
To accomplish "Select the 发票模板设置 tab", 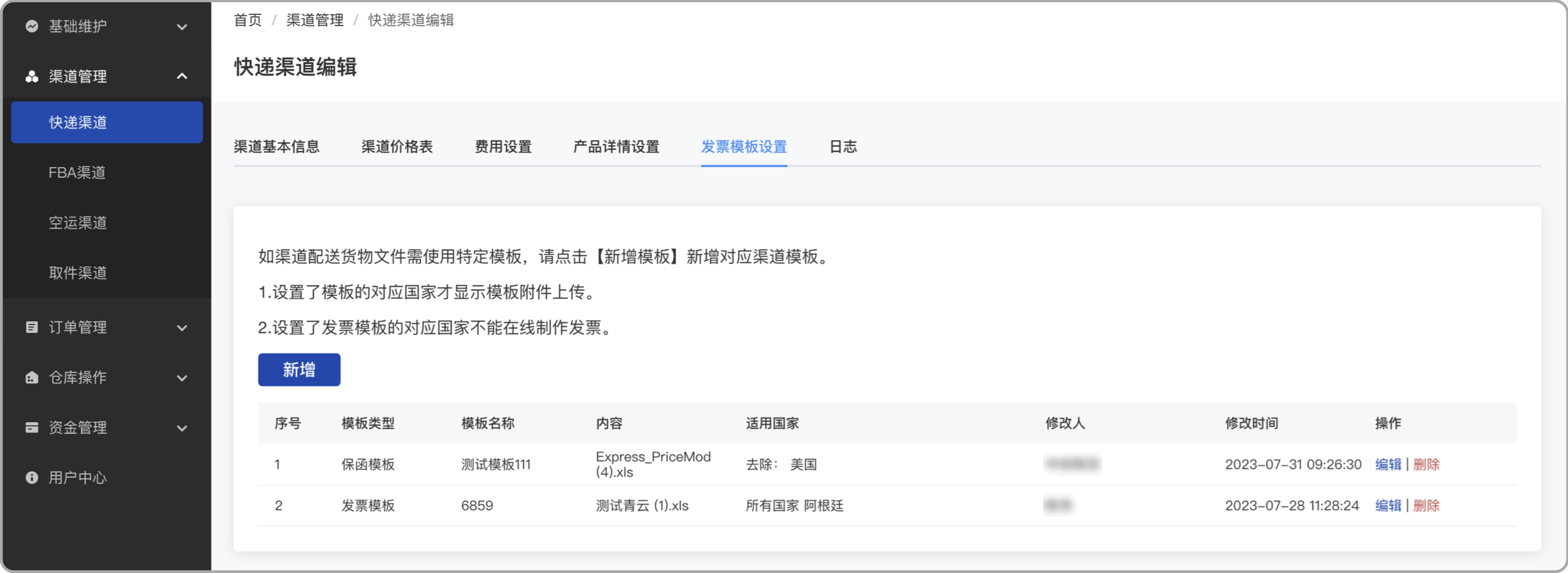I will (x=744, y=147).
